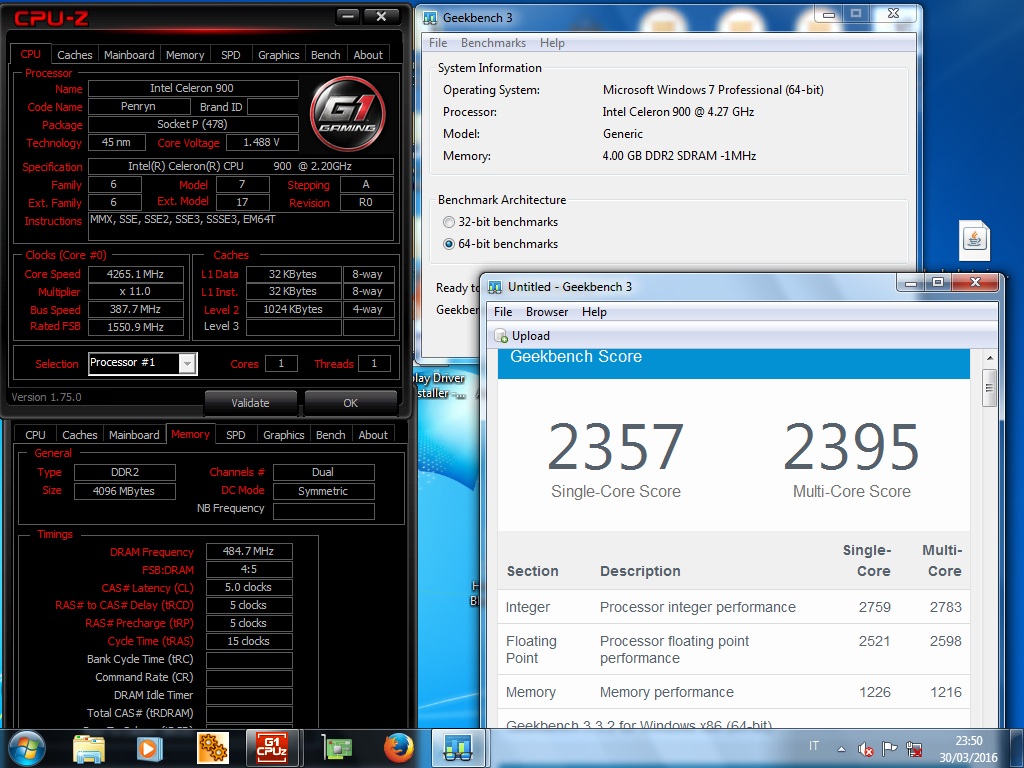Image resolution: width=1024 pixels, height=768 pixels.
Task: Open the Windows Start menu orb
Action: pos(26,748)
